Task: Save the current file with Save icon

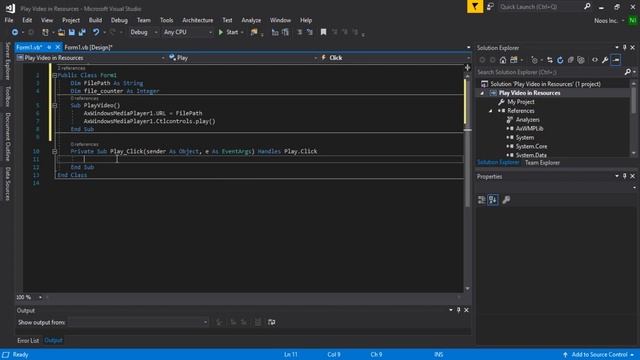Action: pos(72,32)
